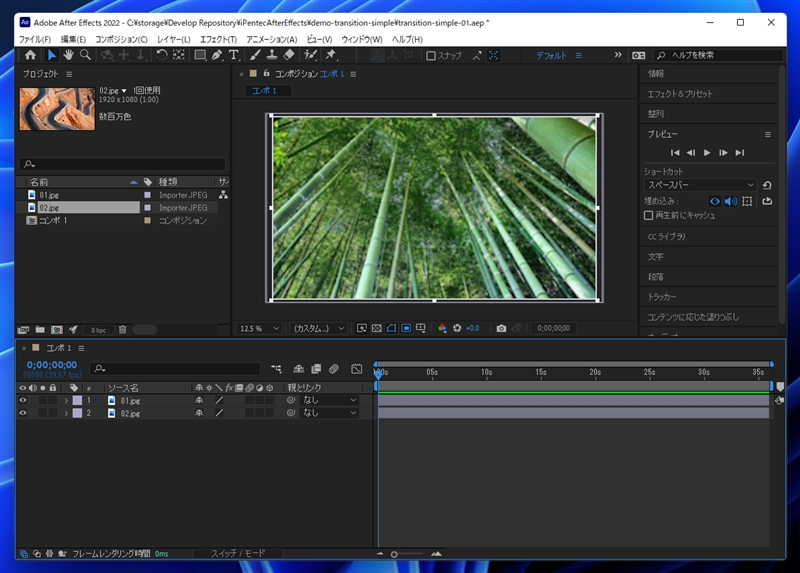Open the CC ライブラリ panel
800x573 pixels.
(667, 237)
